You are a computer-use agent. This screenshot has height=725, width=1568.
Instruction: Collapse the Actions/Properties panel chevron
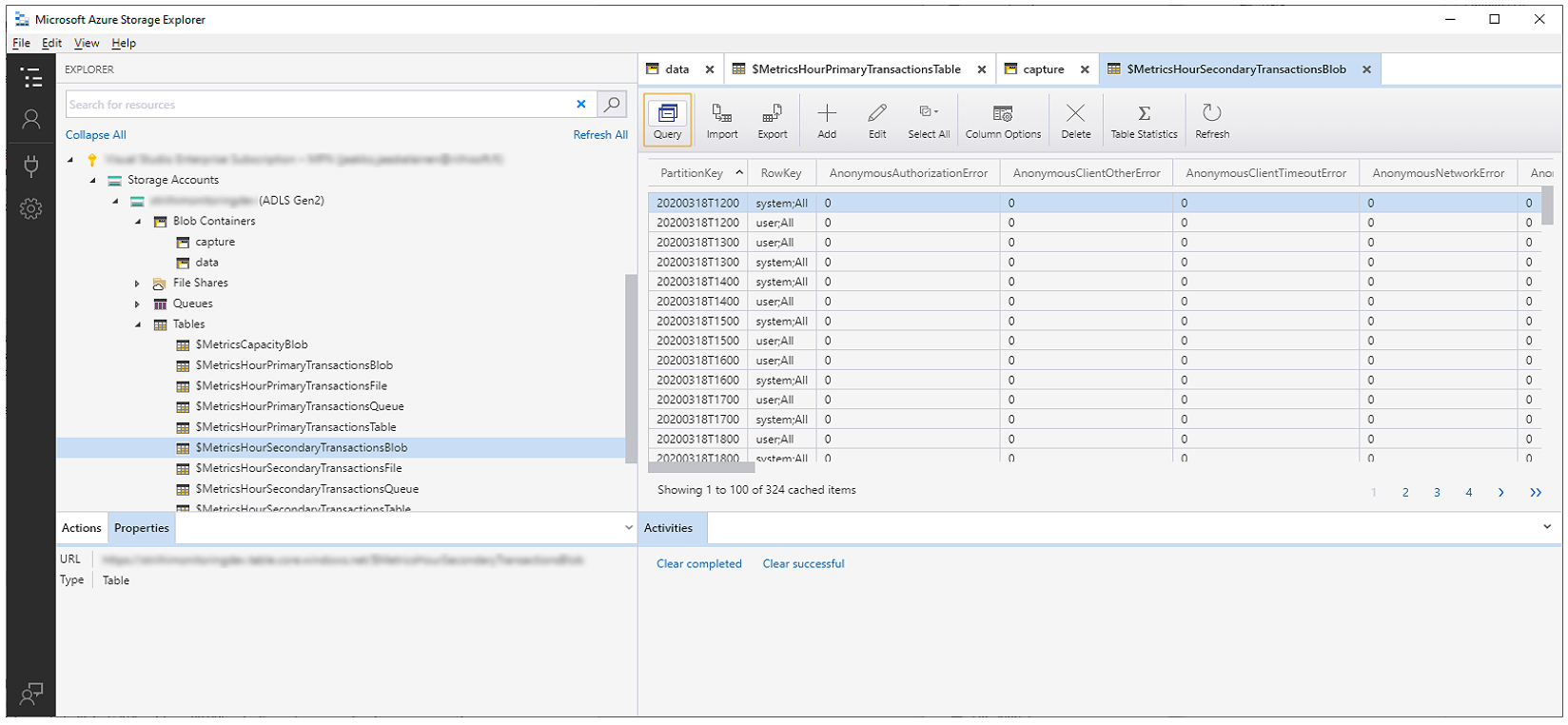click(628, 527)
